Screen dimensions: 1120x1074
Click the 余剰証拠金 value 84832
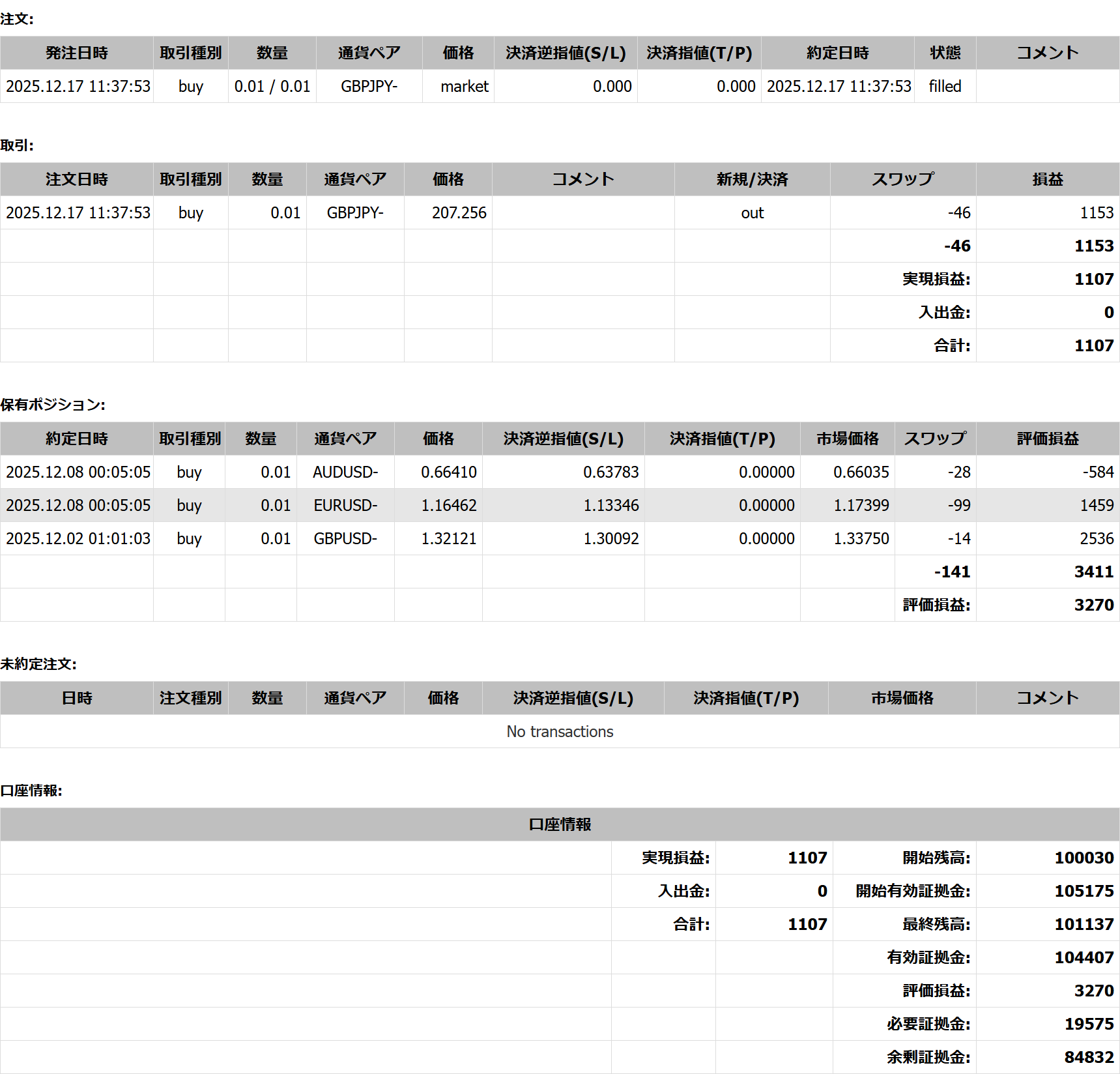1089,1057
